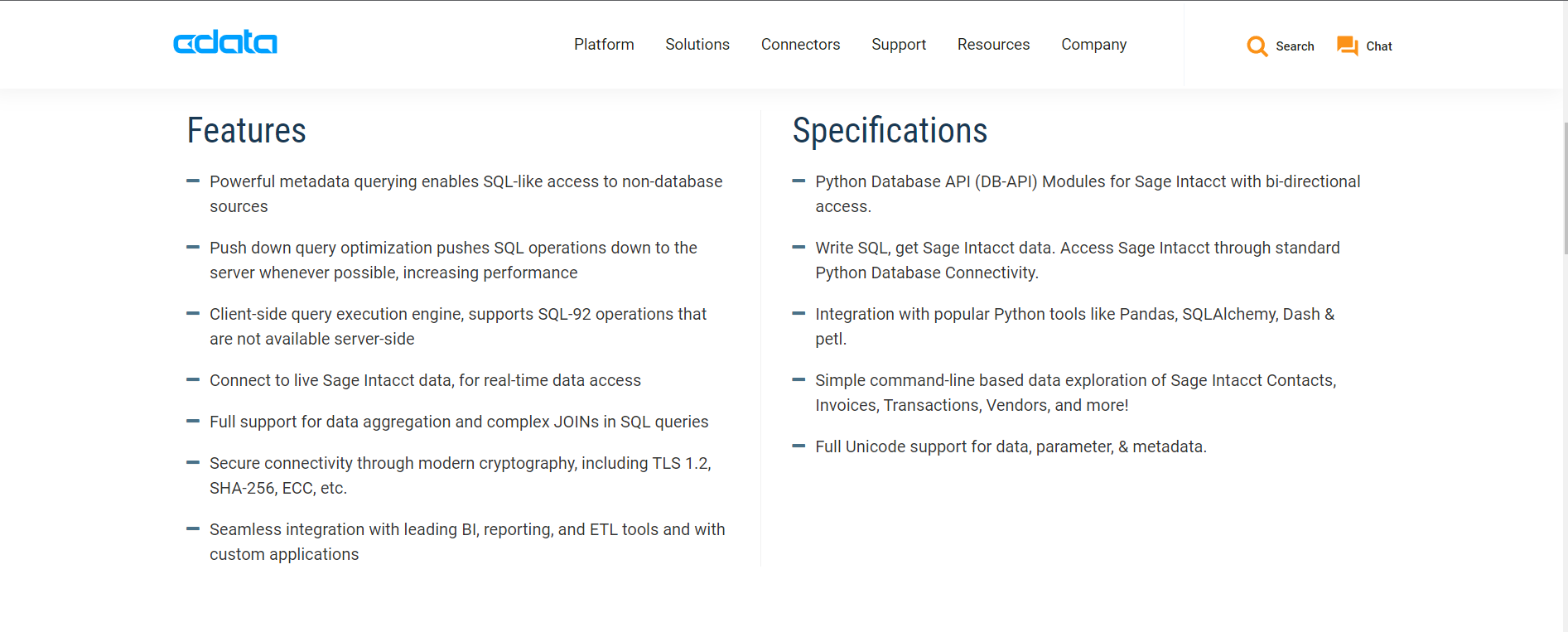
Task: Click the 'Write SQL, get Sage Intacct data' text
Action: (x=1077, y=248)
